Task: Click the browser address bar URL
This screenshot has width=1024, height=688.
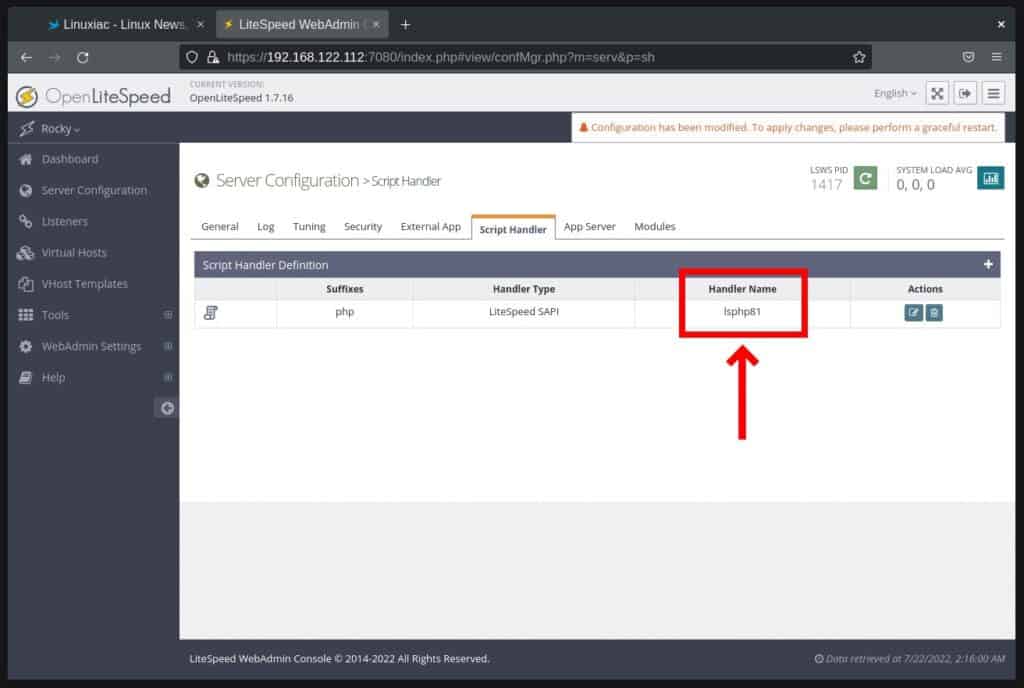Action: pyautogui.click(x=441, y=57)
